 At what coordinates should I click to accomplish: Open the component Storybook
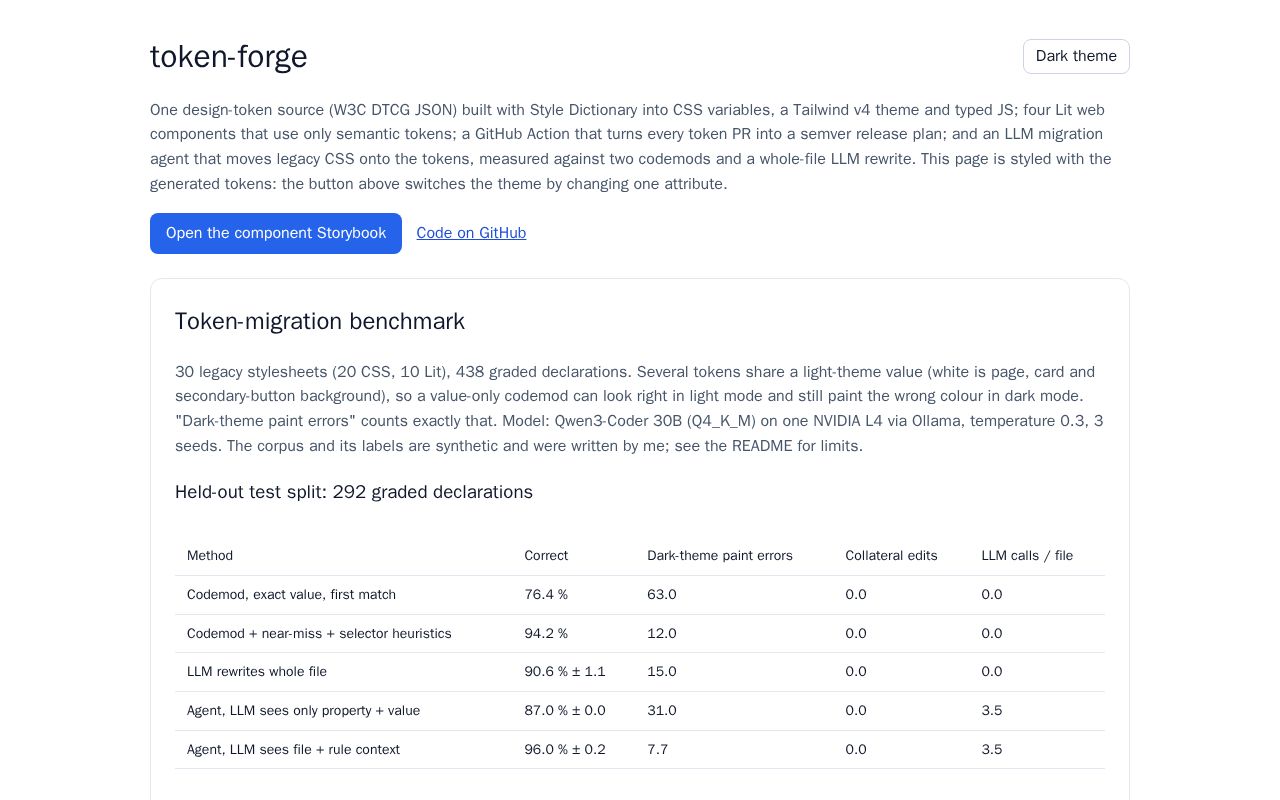276,233
